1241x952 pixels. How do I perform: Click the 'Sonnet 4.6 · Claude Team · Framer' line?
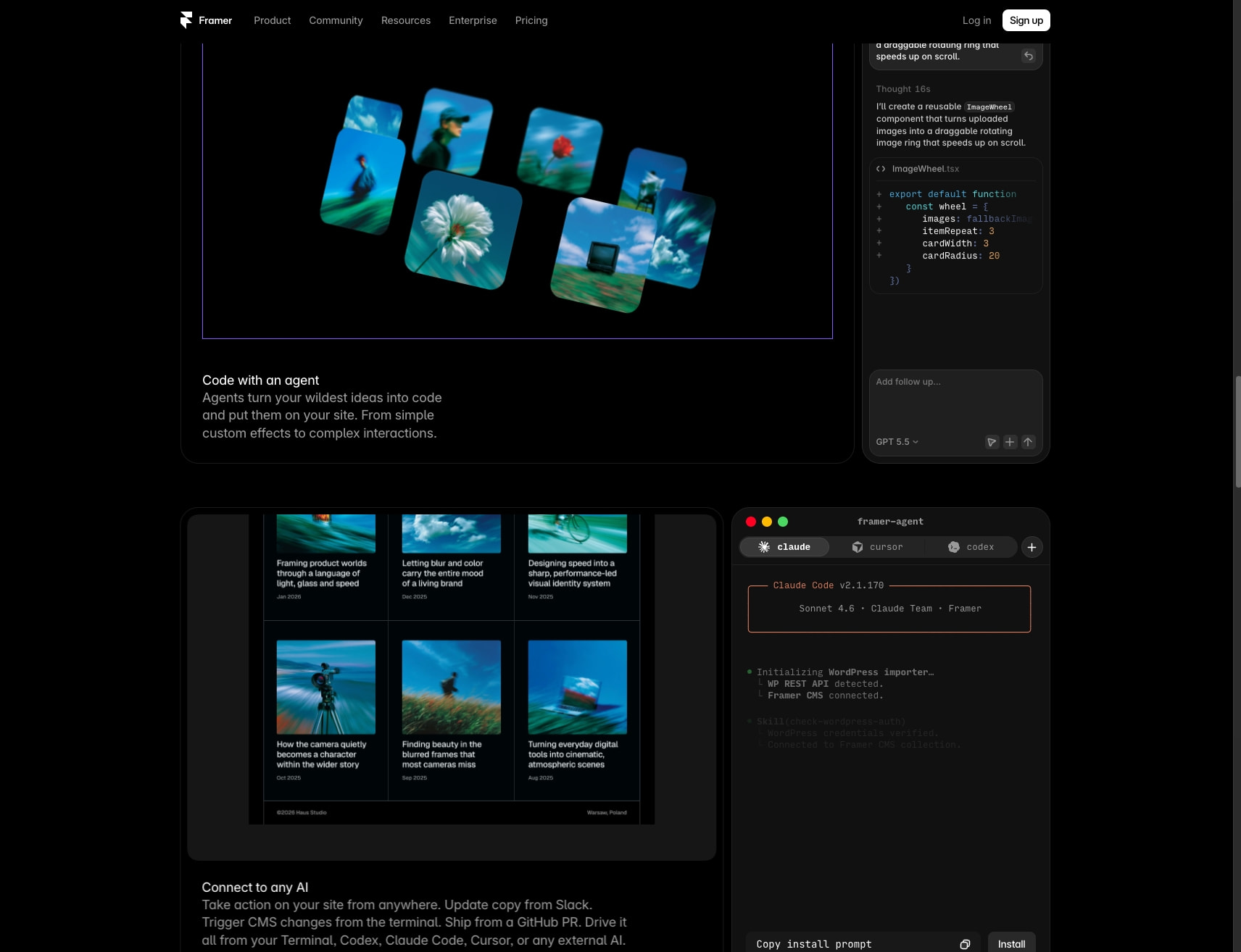tap(890, 609)
